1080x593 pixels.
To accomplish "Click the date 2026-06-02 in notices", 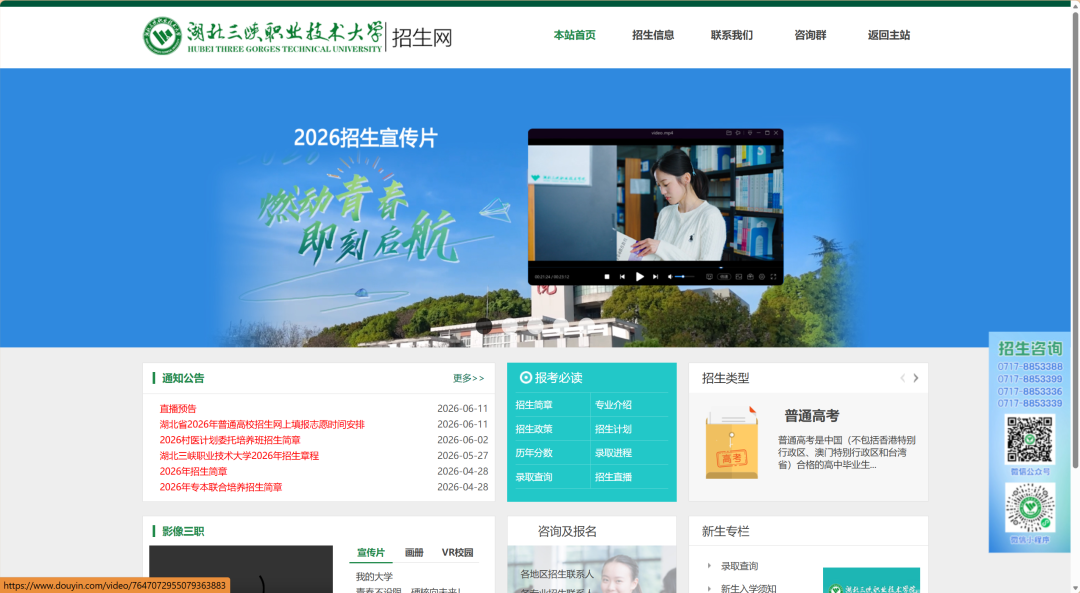I will coord(462,440).
